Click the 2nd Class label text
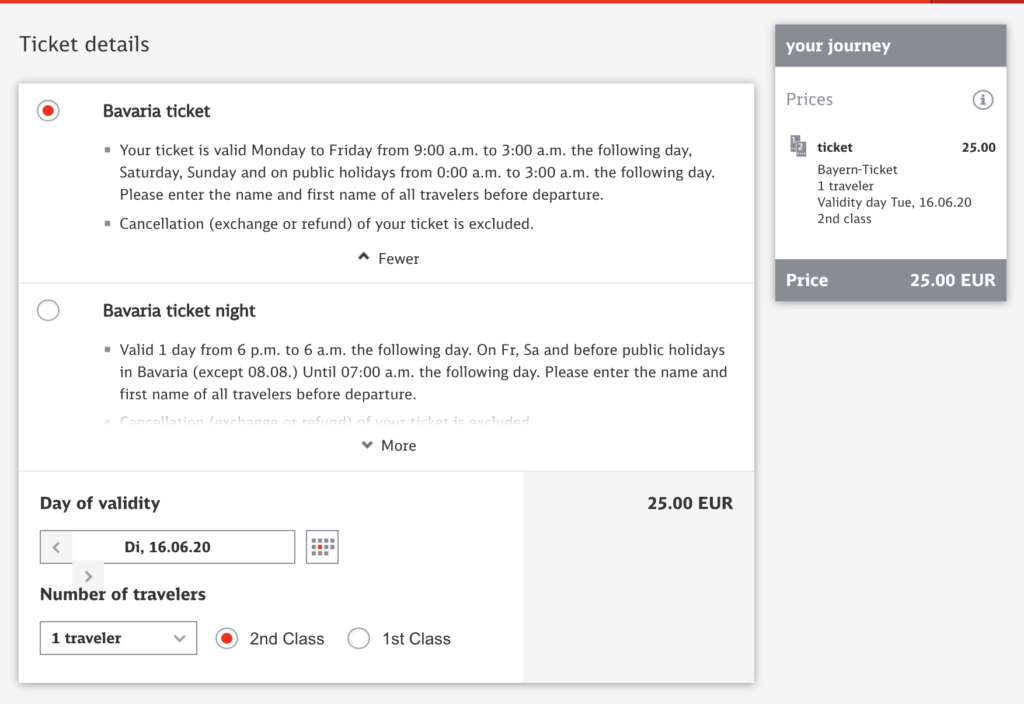Viewport: 1024px width, 704px height. coord(287,639)
